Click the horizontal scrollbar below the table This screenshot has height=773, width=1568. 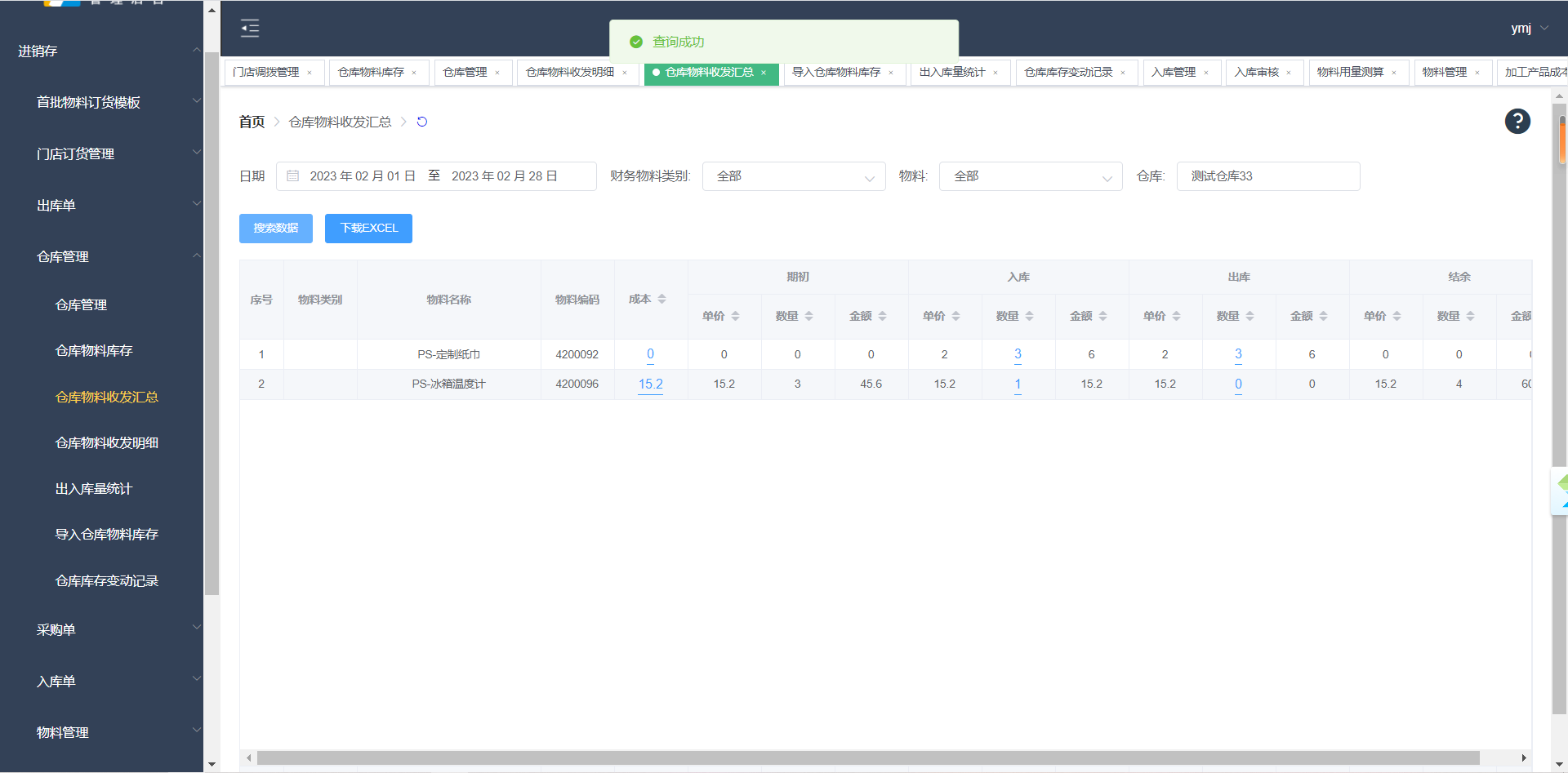pos(867,758)
